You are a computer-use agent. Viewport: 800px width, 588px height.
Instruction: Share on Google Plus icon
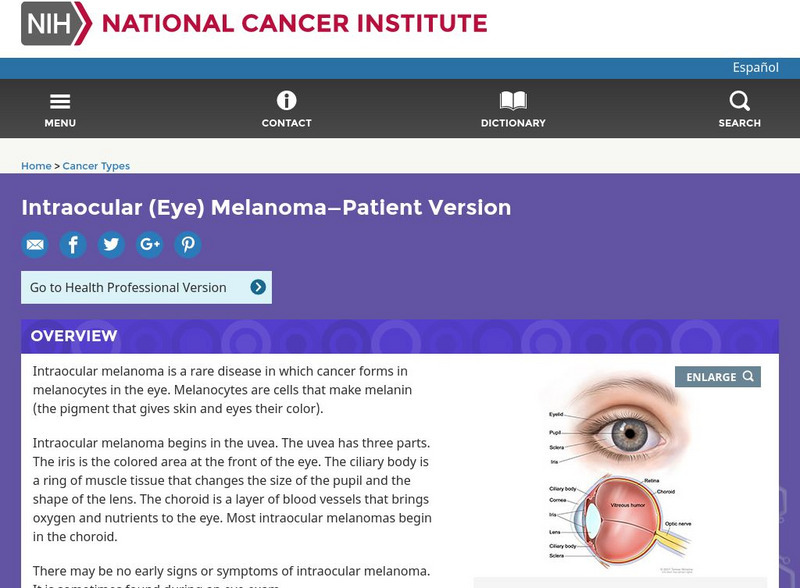pos(150,244)
